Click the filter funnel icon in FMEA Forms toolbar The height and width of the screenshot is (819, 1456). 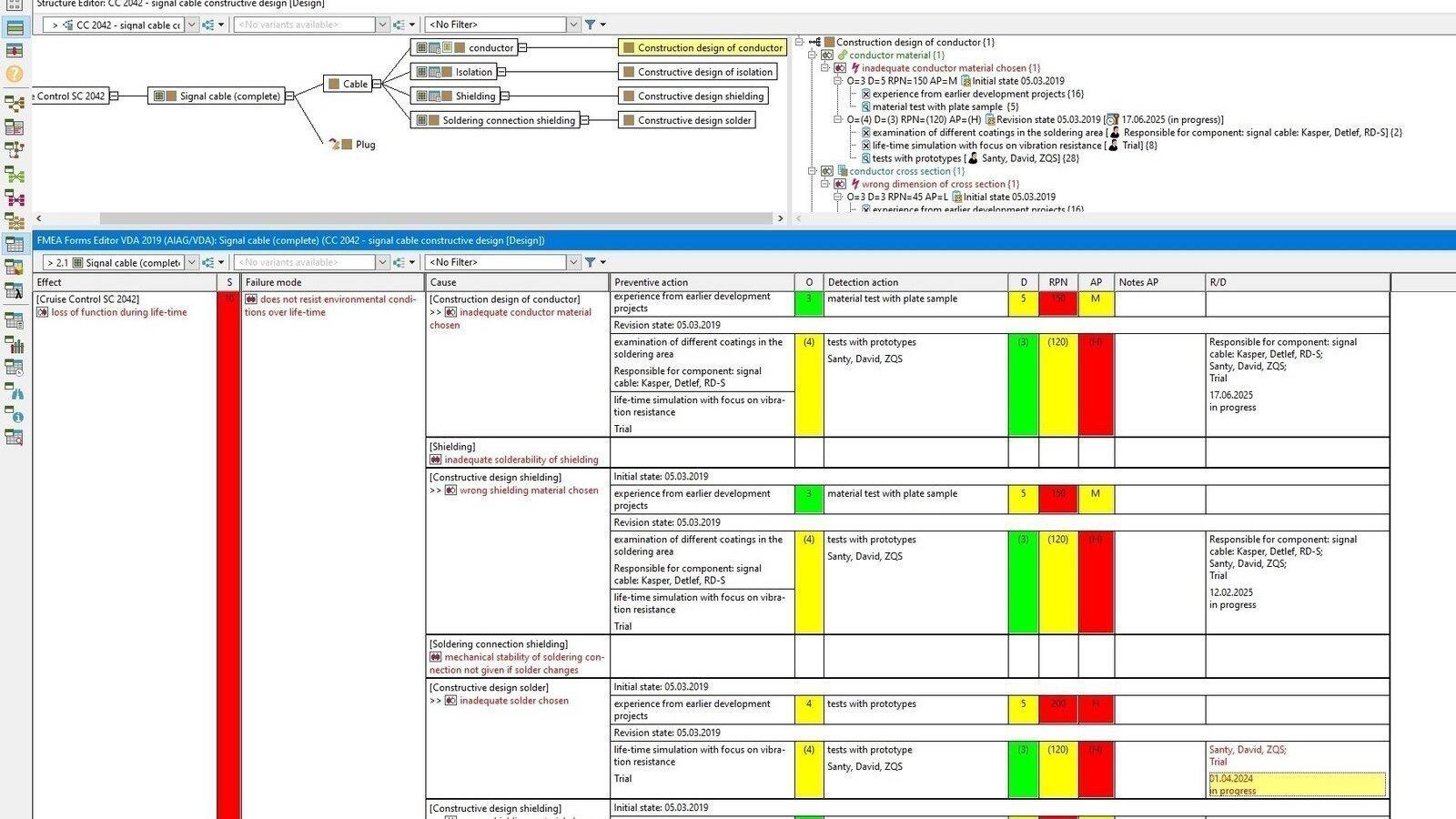pos(590,262)
